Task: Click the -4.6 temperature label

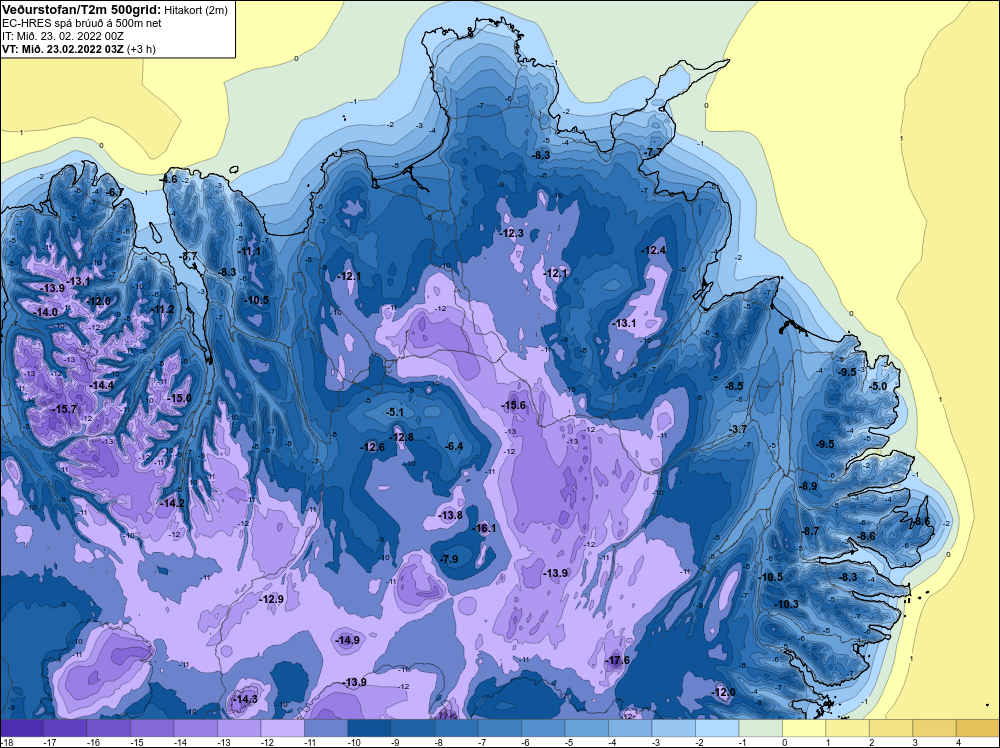Action: tap(168, 180)
